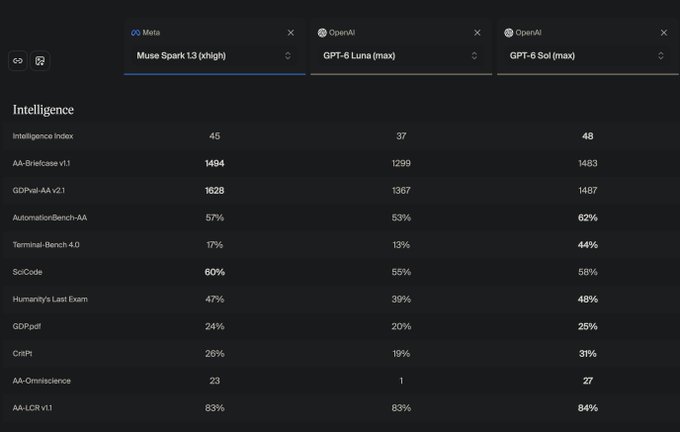The width and height of the screenshot is (680, 432).
Task: Select the Intelligence Index row label
Action: coord(43,136)
